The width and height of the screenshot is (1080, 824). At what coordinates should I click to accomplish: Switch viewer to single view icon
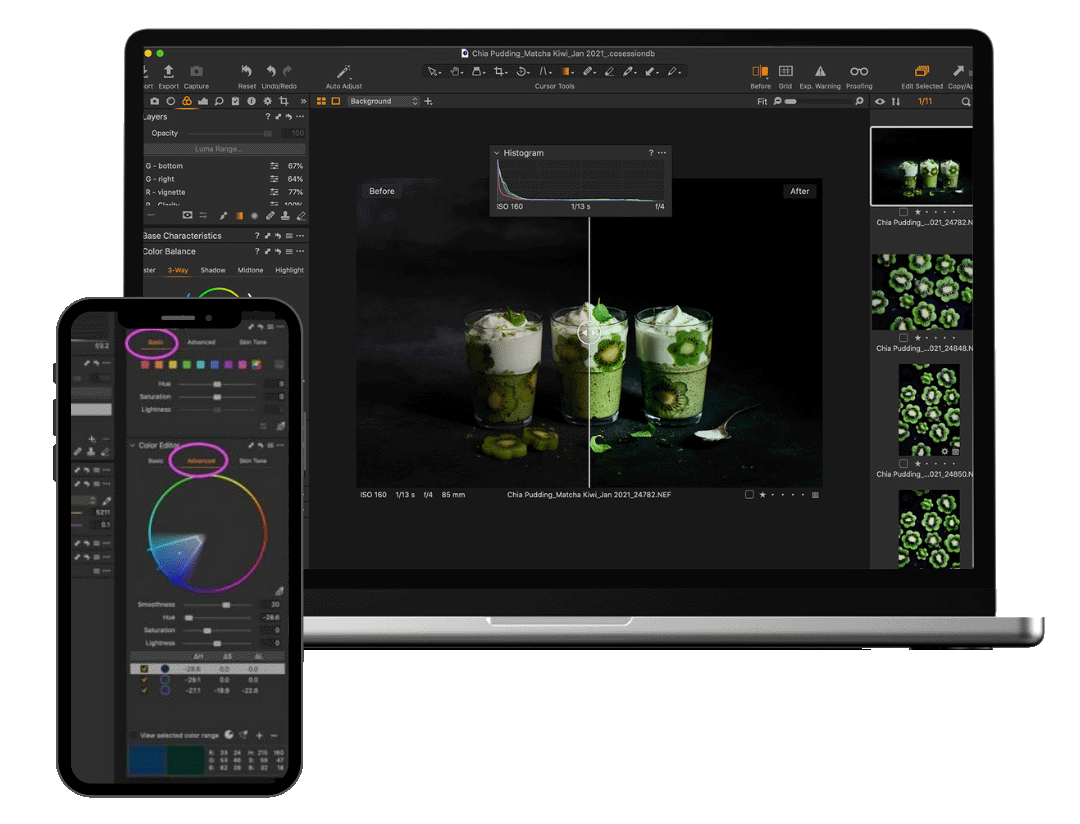pyautogui.click(x=335, y=101)
